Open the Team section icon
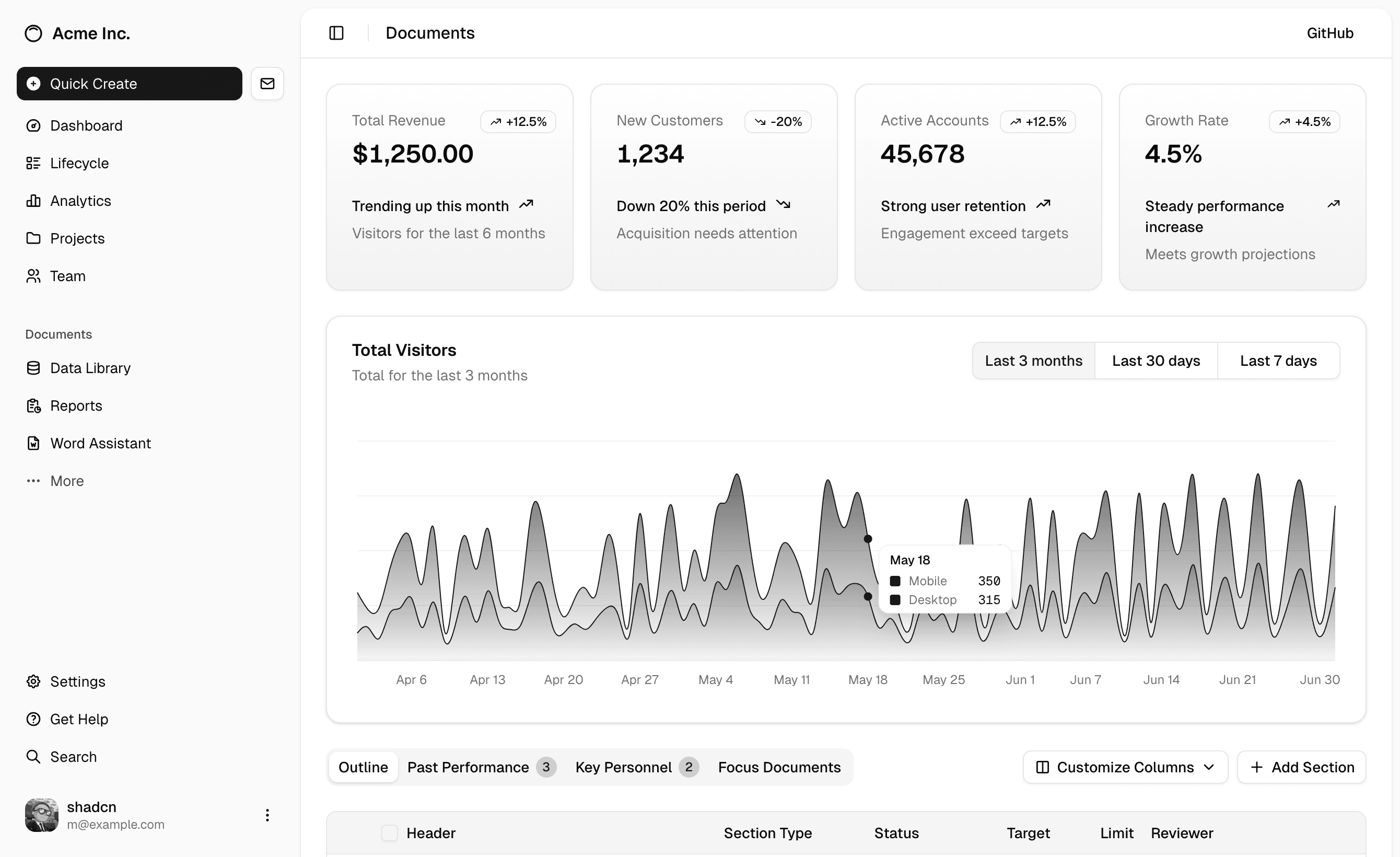Image resolution: width=1400 pixels, height=857 pixels. [33, 275]
